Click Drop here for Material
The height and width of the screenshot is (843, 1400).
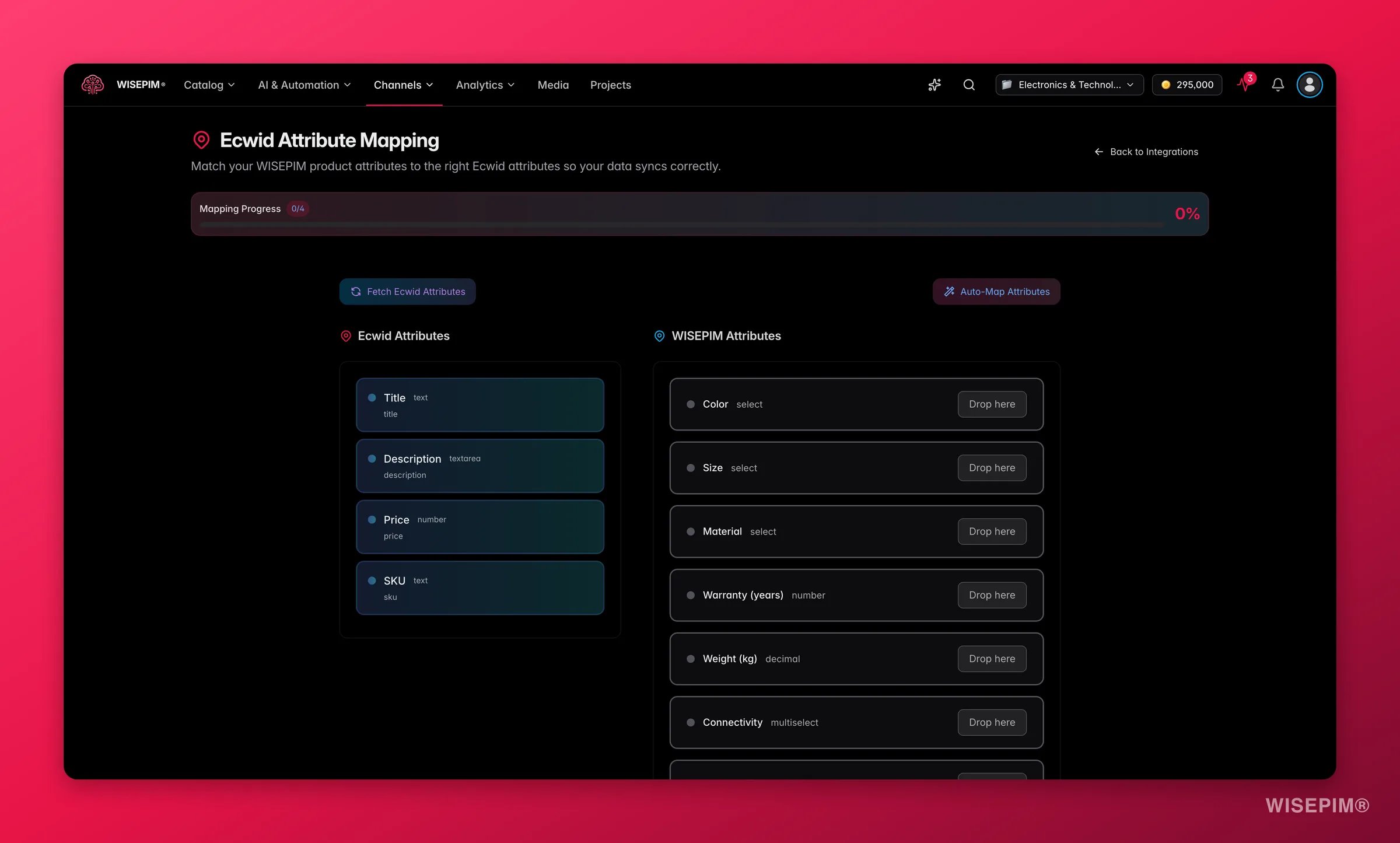pyautogui.click(x=992, y=531)
